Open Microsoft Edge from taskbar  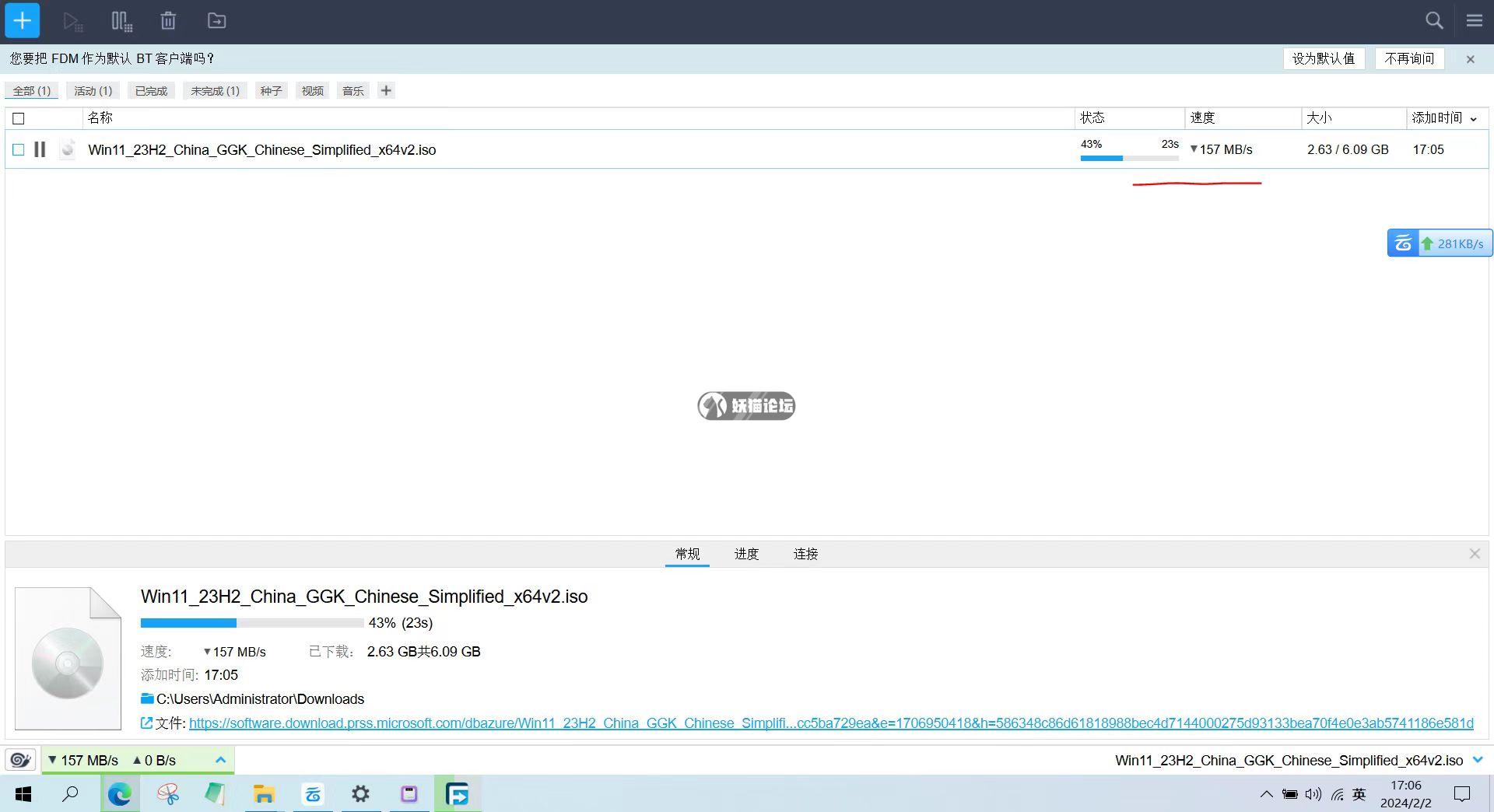(119, 794)
